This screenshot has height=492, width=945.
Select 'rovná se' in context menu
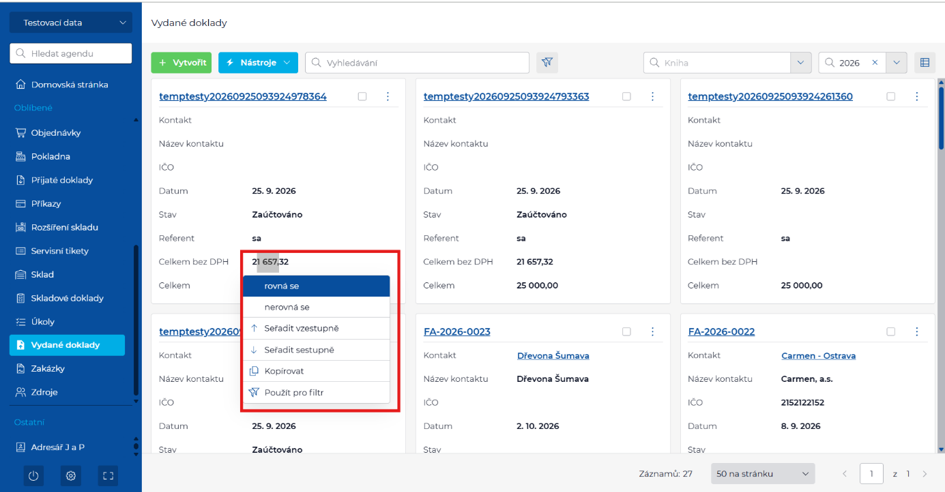pos(316,286)
